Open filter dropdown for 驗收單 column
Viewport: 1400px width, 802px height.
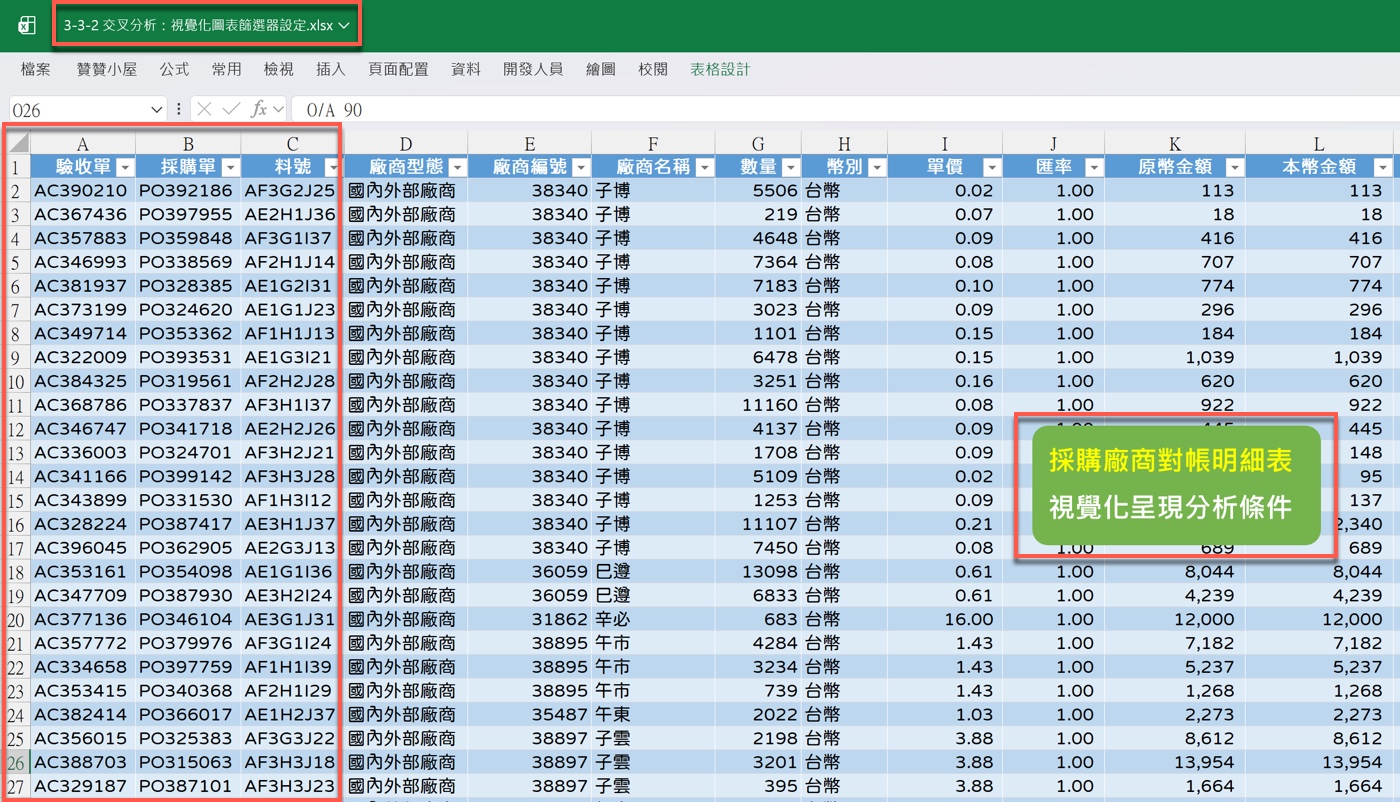tap(125, 167)
